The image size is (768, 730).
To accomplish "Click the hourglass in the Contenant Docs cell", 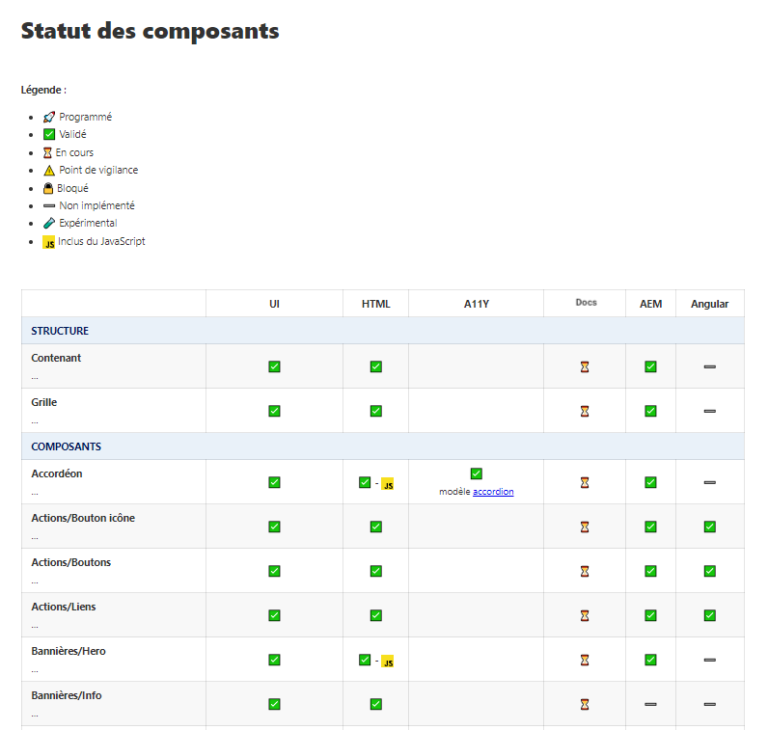I will coord(585,367).
